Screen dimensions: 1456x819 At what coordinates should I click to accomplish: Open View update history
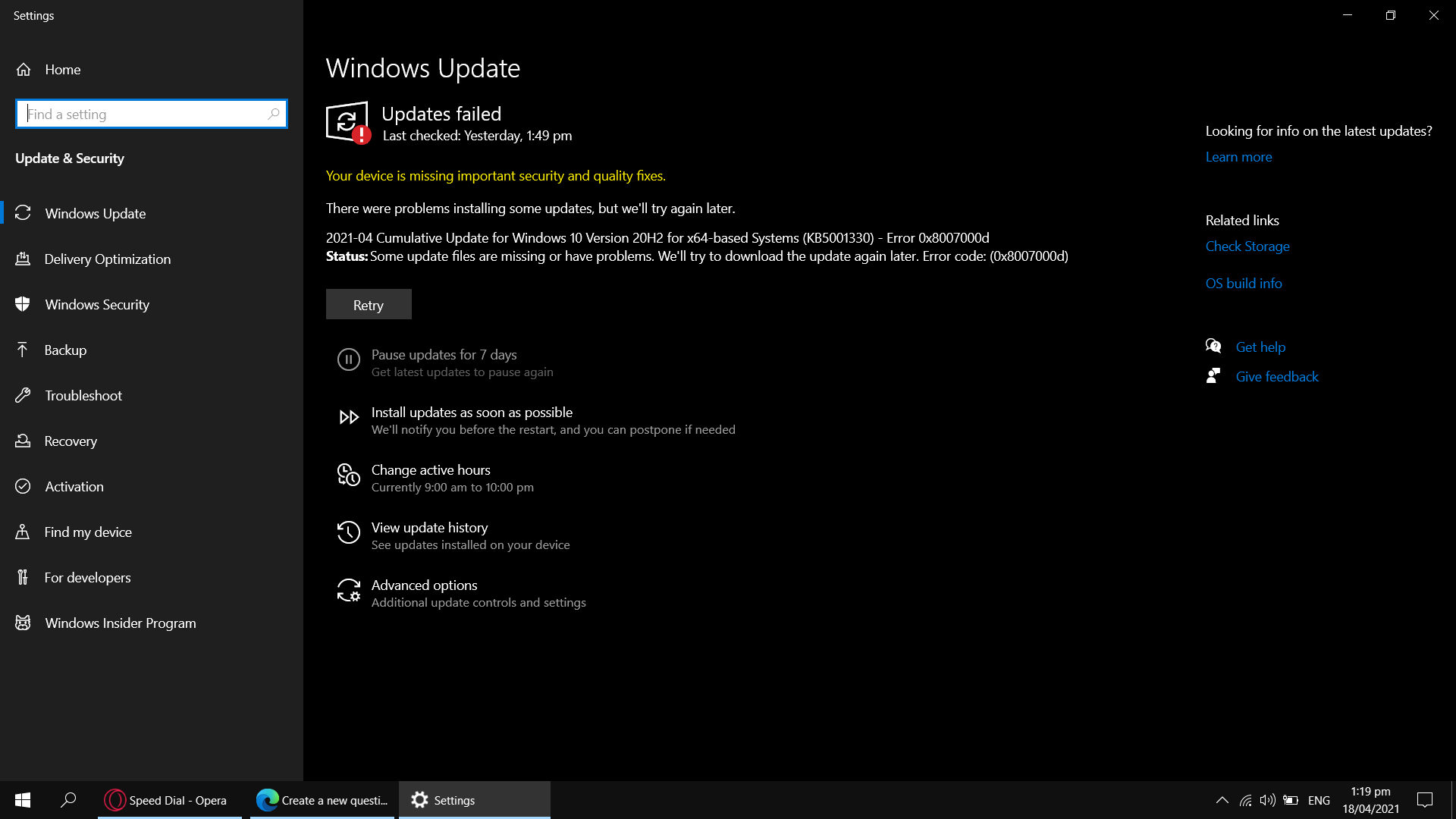(453, 535)
